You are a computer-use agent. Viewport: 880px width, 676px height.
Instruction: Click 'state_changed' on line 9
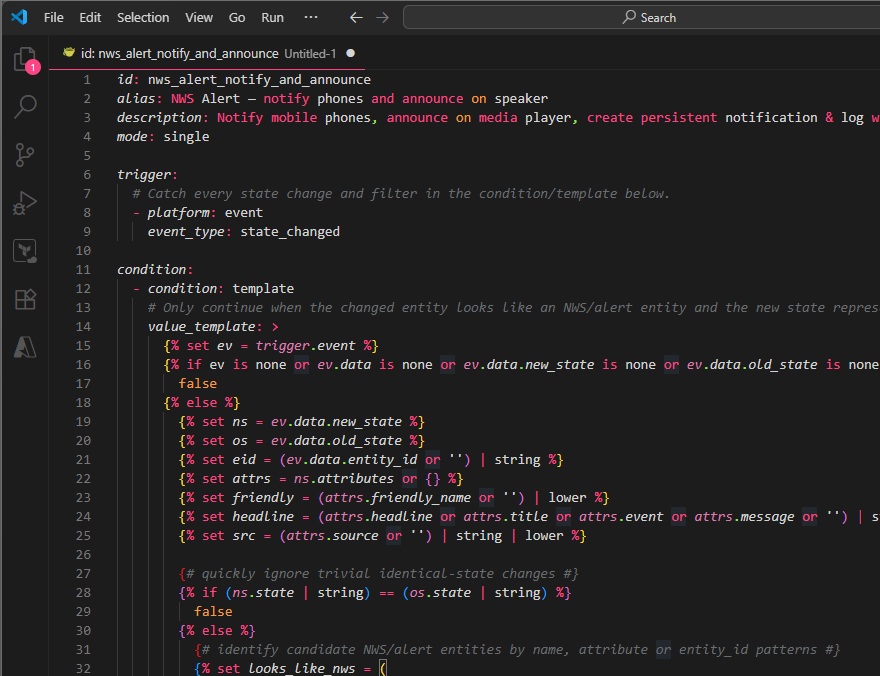point(290,232)
